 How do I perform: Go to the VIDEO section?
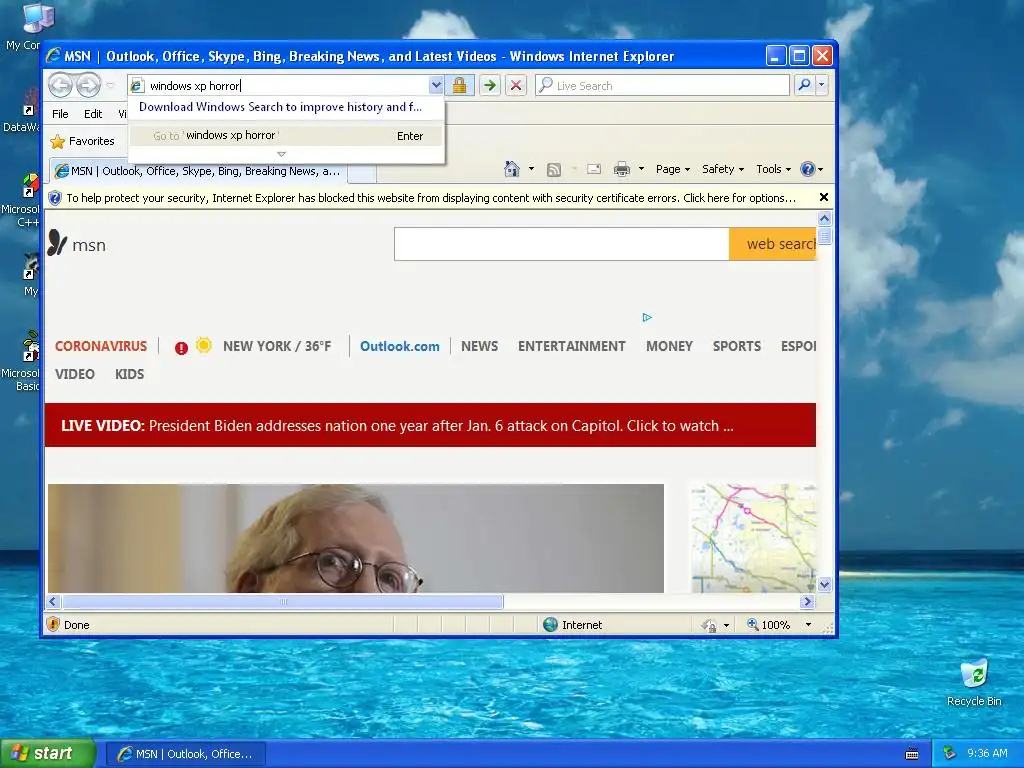(x=74, y=374)
